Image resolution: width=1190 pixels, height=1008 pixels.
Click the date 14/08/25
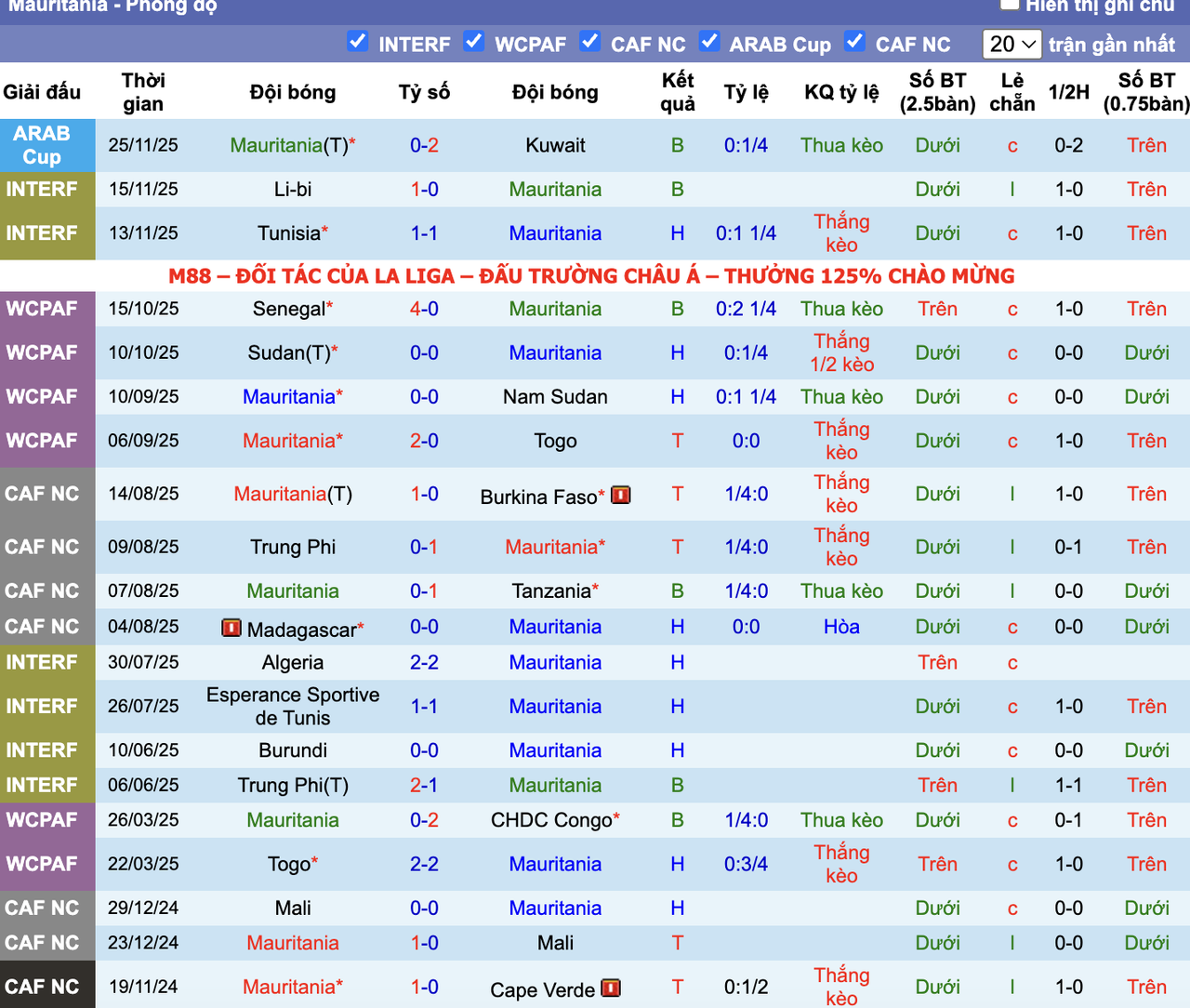pyautogui.click(x=143, y=494)
